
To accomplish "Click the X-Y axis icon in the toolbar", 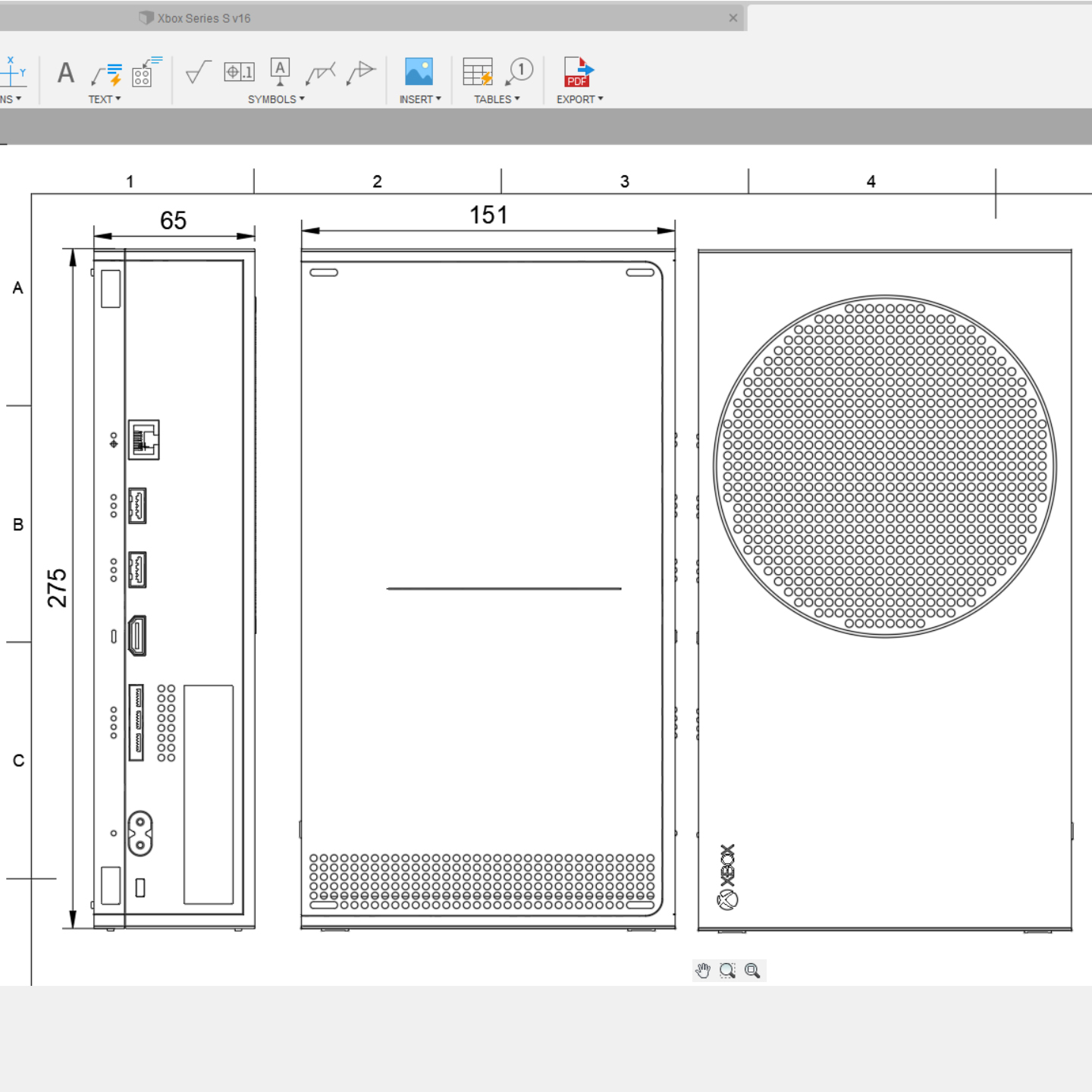I will point(12,71).
